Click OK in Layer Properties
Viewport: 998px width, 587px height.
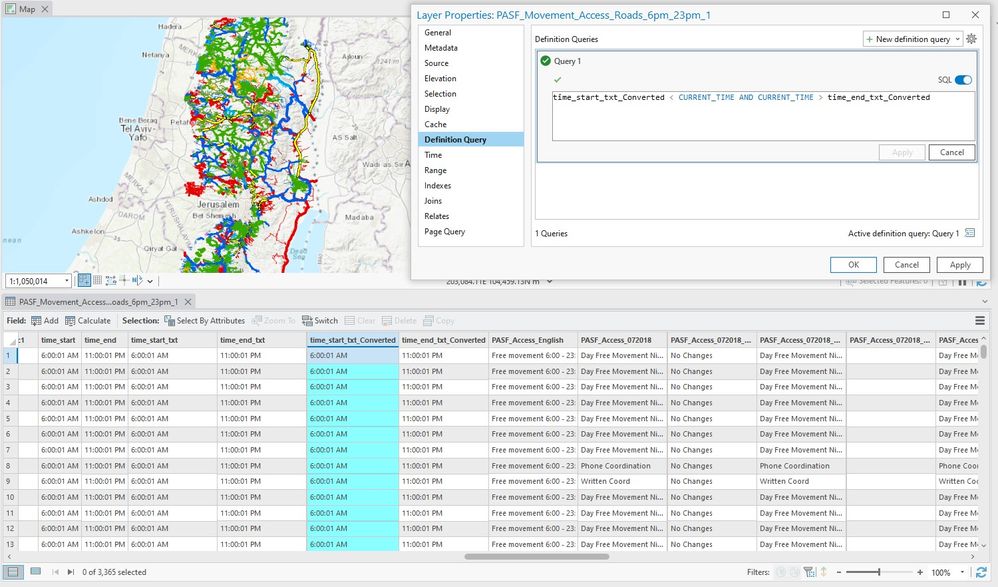click(853, 265)
